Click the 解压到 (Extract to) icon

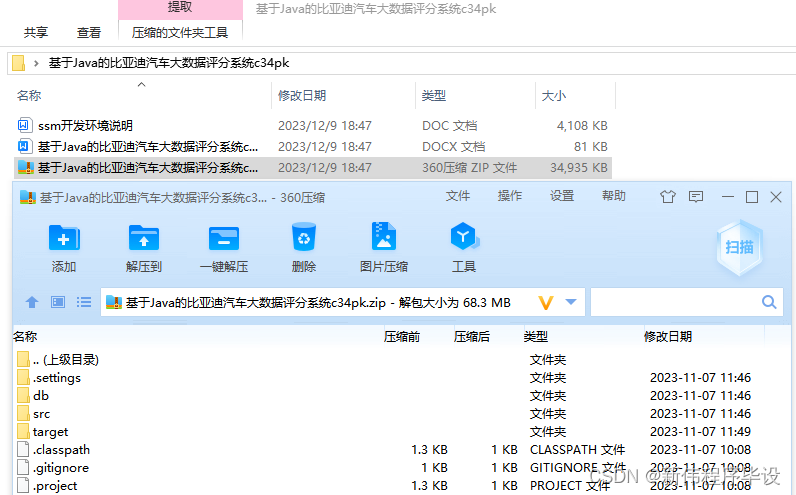click(x=144, y=238)
